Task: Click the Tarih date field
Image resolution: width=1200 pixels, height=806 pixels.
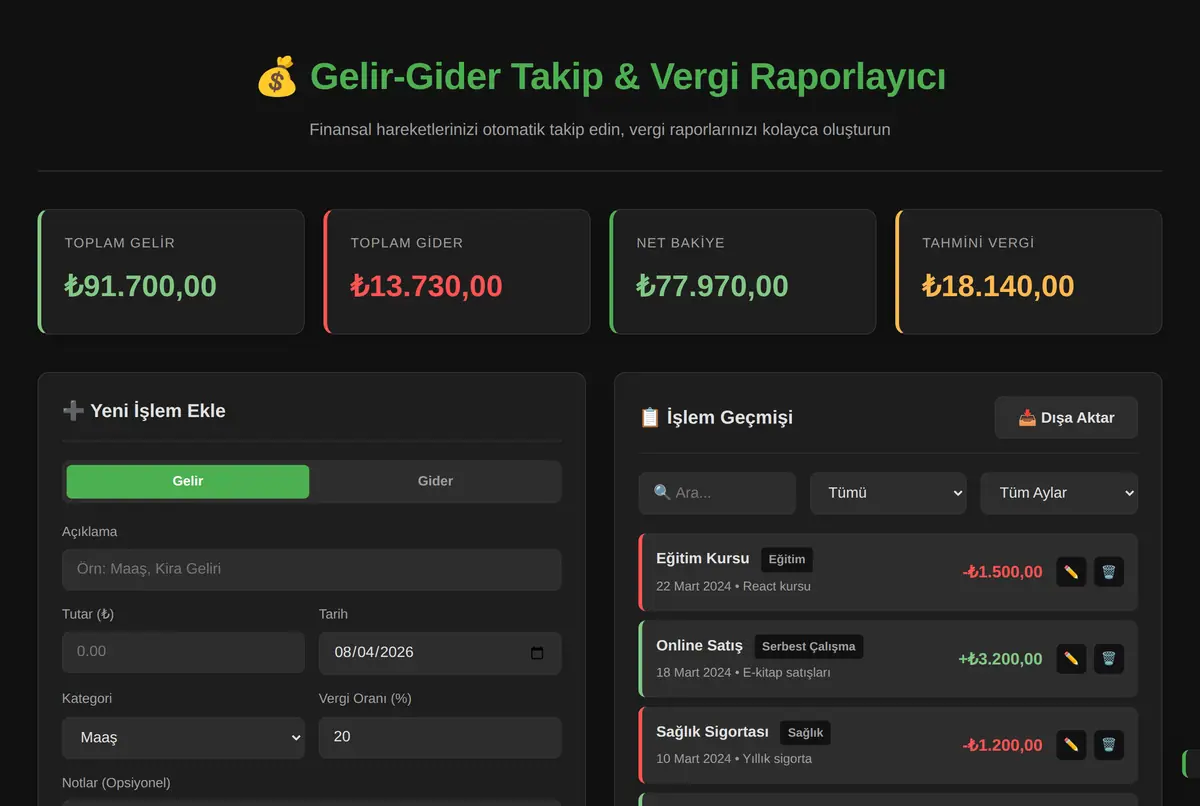Action: [440, 653]
